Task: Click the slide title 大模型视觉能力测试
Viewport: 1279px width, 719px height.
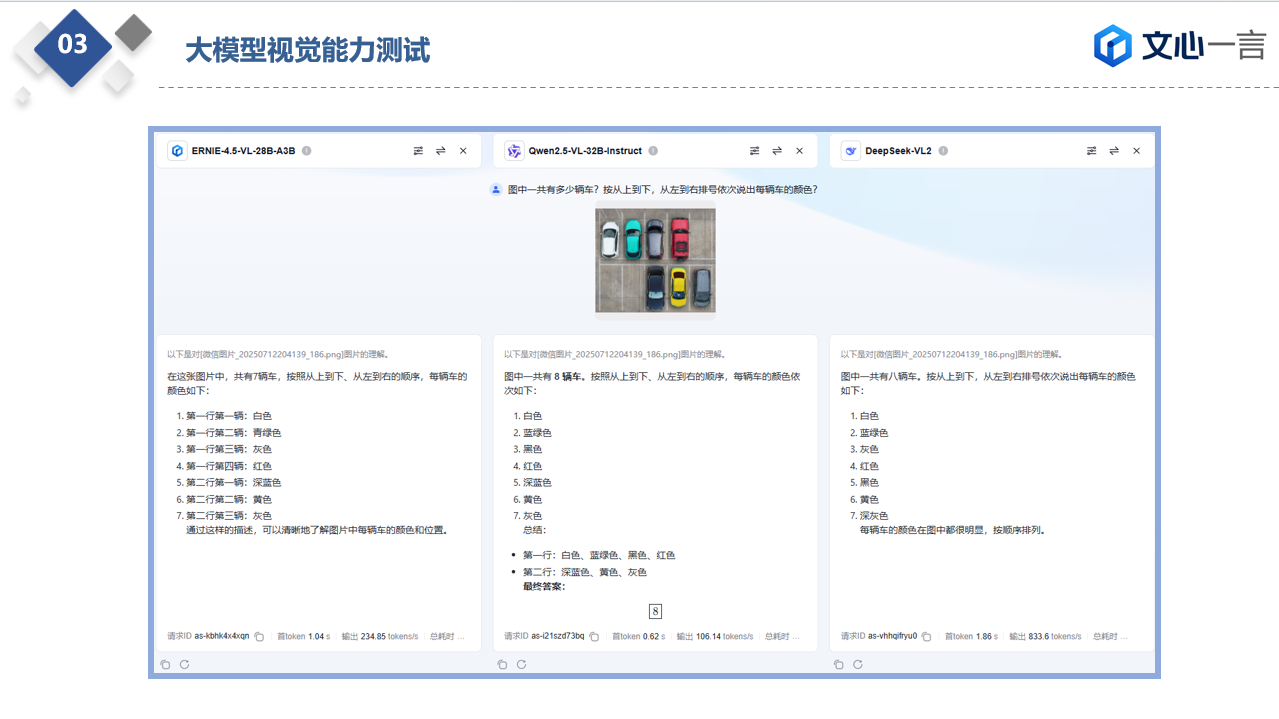Action: coord(308,50)
